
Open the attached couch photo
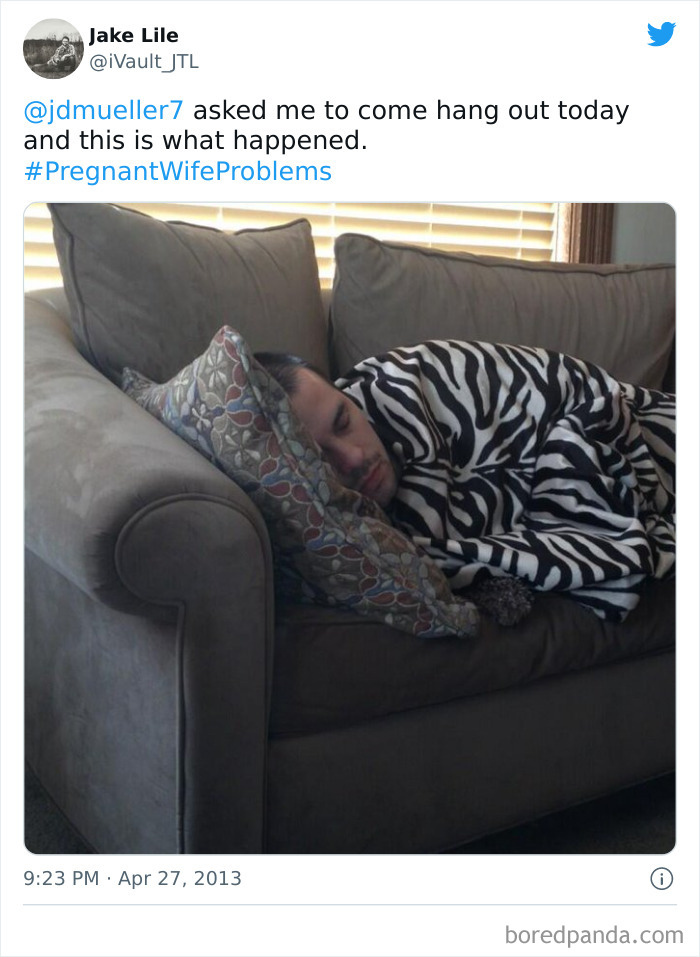click(350, 520)
